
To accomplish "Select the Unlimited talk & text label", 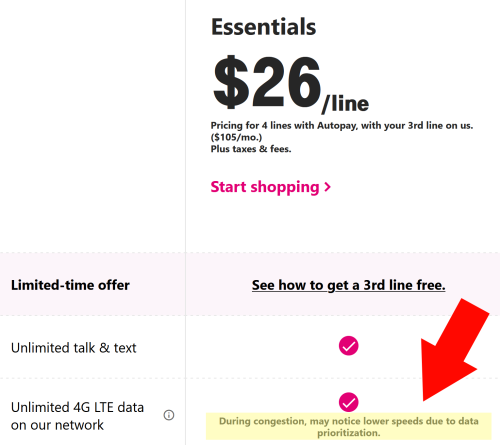I will coord(74,348).
